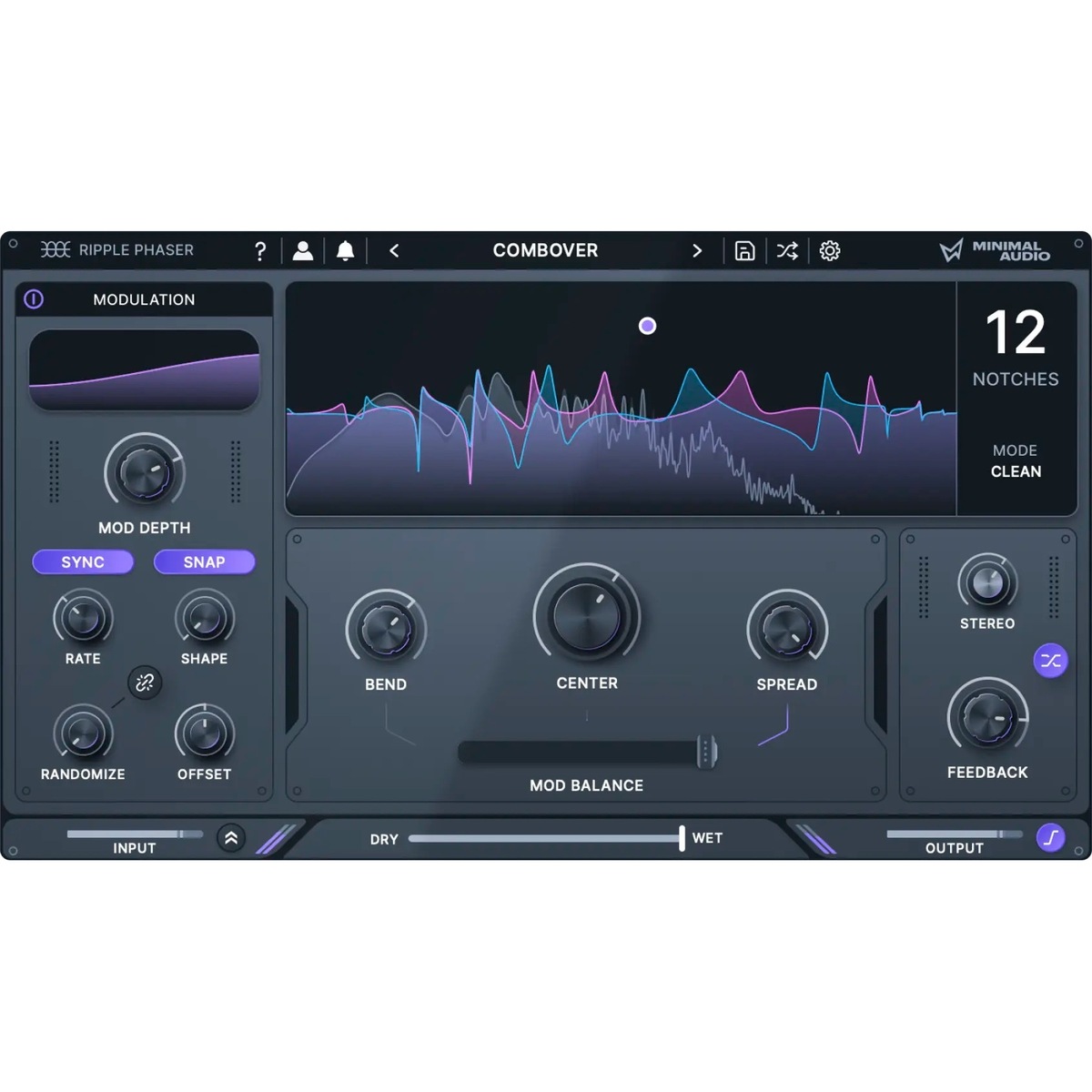Viewport: 1092px width, 1092px height.
Task: Open the COMBOVER preset name menu
Action: pos(545,250)
